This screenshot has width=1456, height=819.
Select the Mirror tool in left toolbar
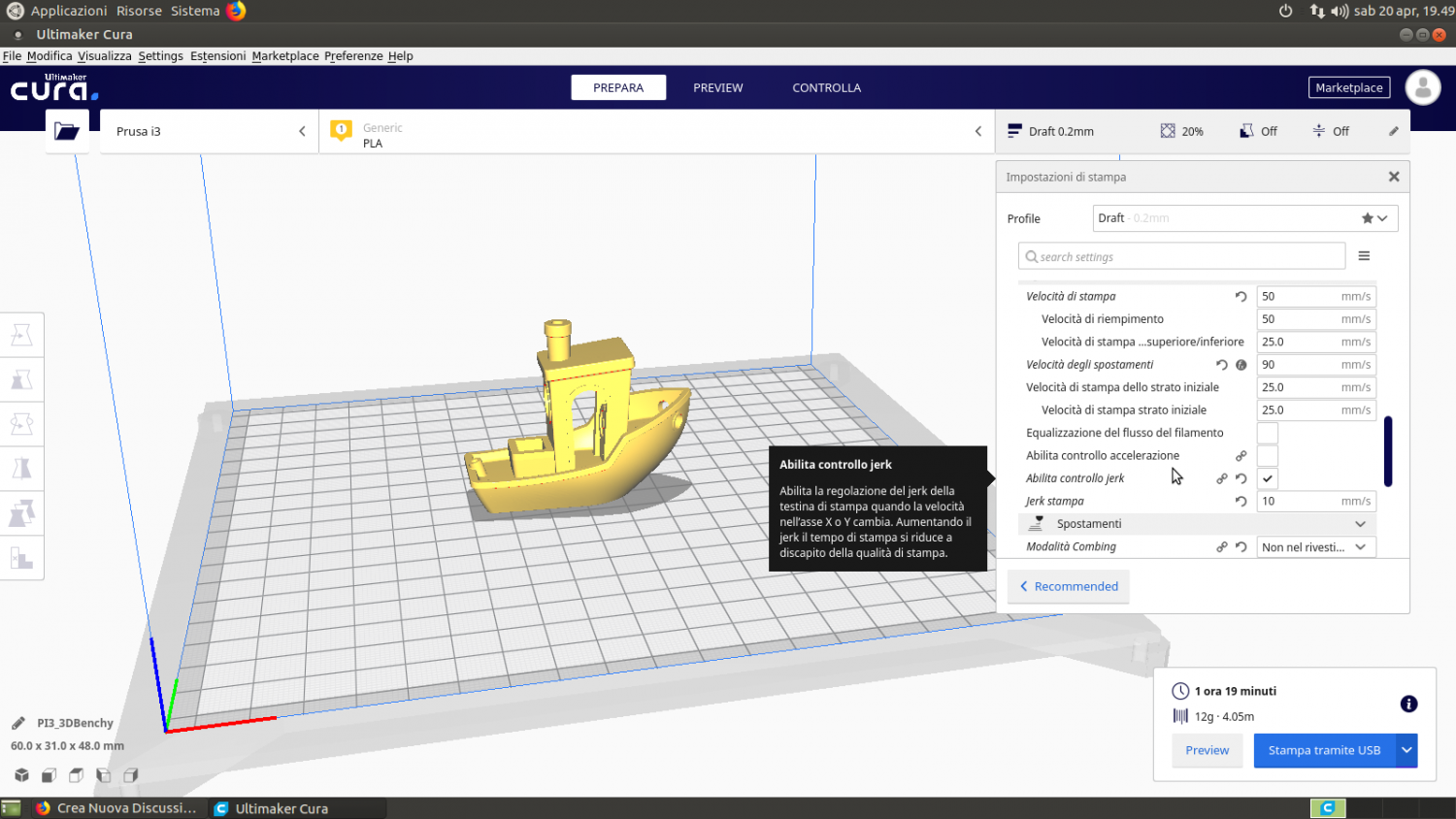point(21,469)
